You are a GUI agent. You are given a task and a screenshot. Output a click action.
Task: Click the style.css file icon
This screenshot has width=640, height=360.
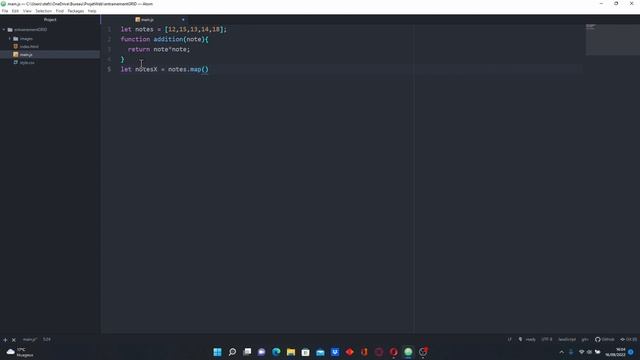click(x=16, y=62)
